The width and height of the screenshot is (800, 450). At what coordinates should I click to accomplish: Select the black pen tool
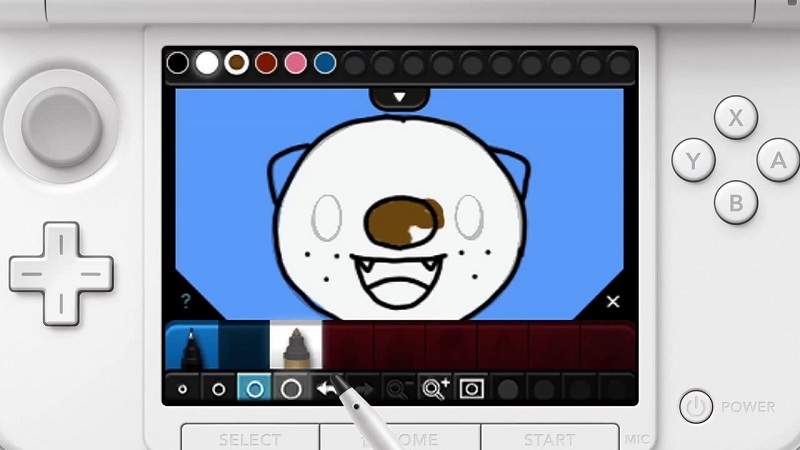coord(192,346)
